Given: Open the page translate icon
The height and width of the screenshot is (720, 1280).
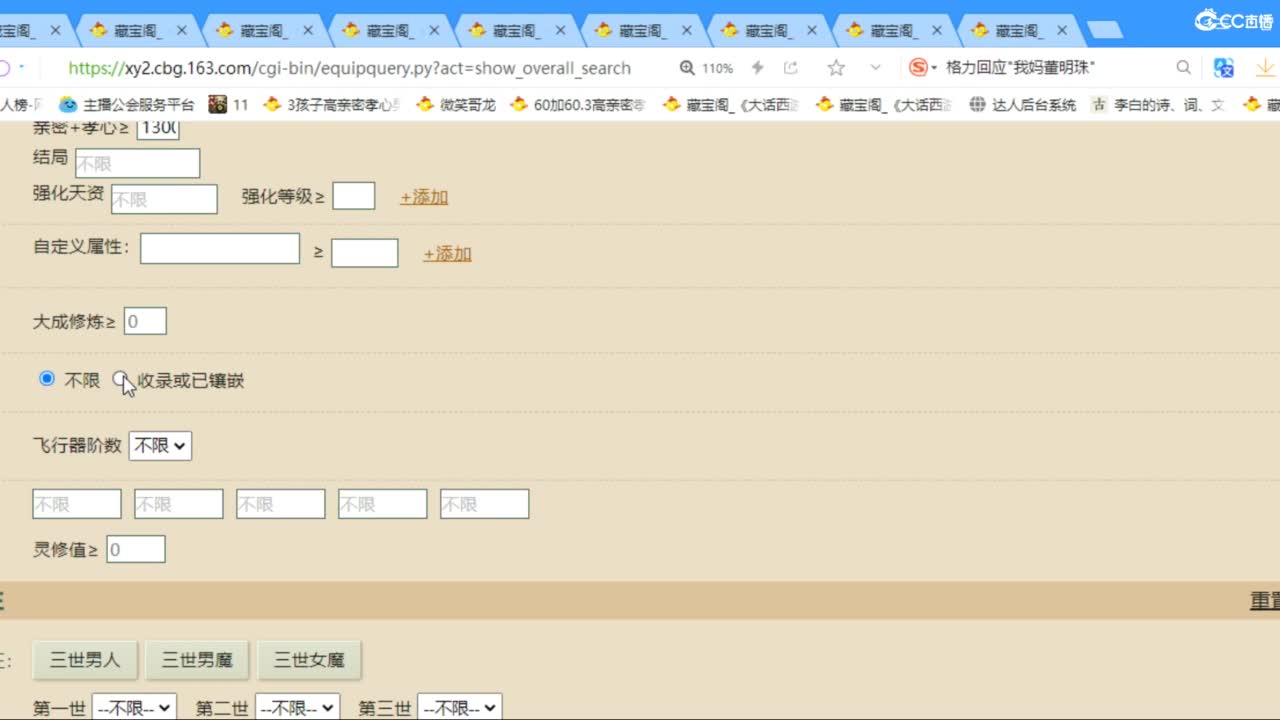Looking at the screenshot, I should click(1224, 68).
